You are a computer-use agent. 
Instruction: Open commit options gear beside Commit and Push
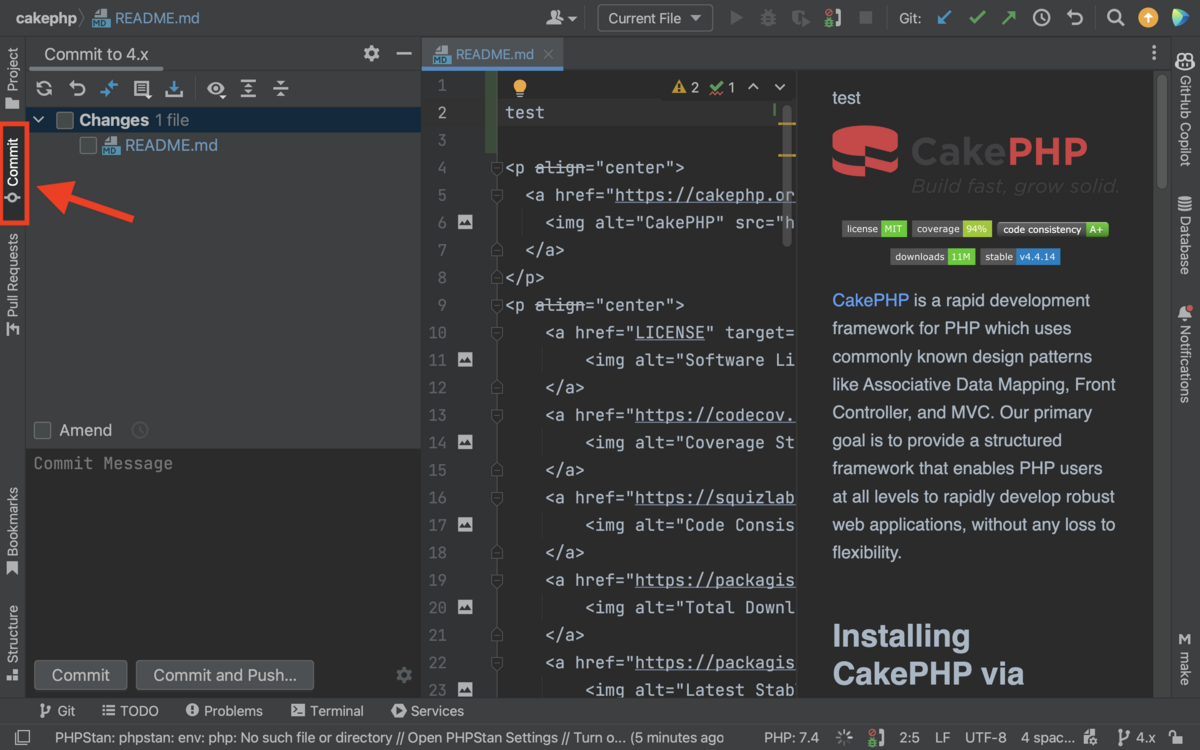click(404, 675)
